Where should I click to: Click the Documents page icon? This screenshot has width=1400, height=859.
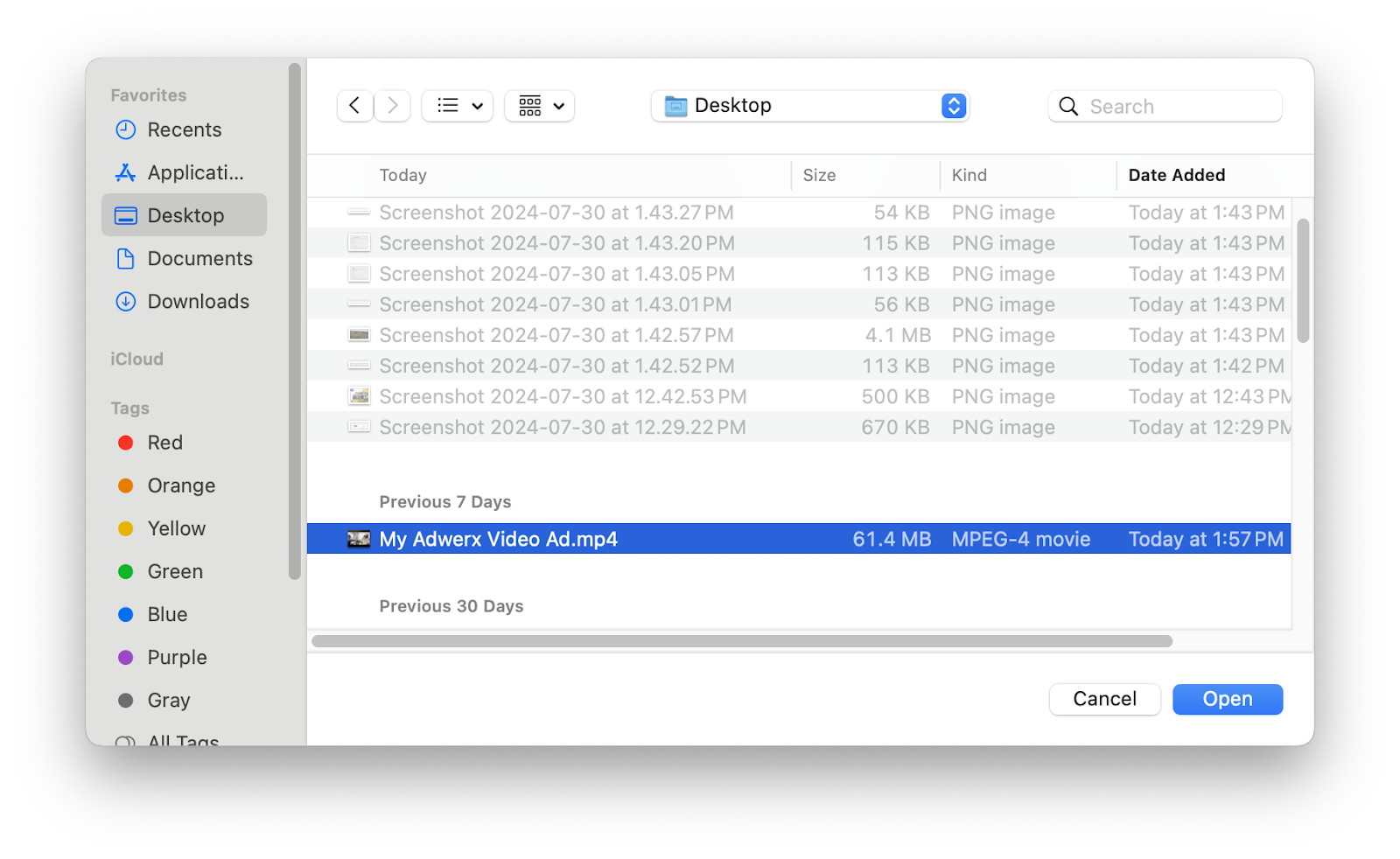(x=126, y=258)
